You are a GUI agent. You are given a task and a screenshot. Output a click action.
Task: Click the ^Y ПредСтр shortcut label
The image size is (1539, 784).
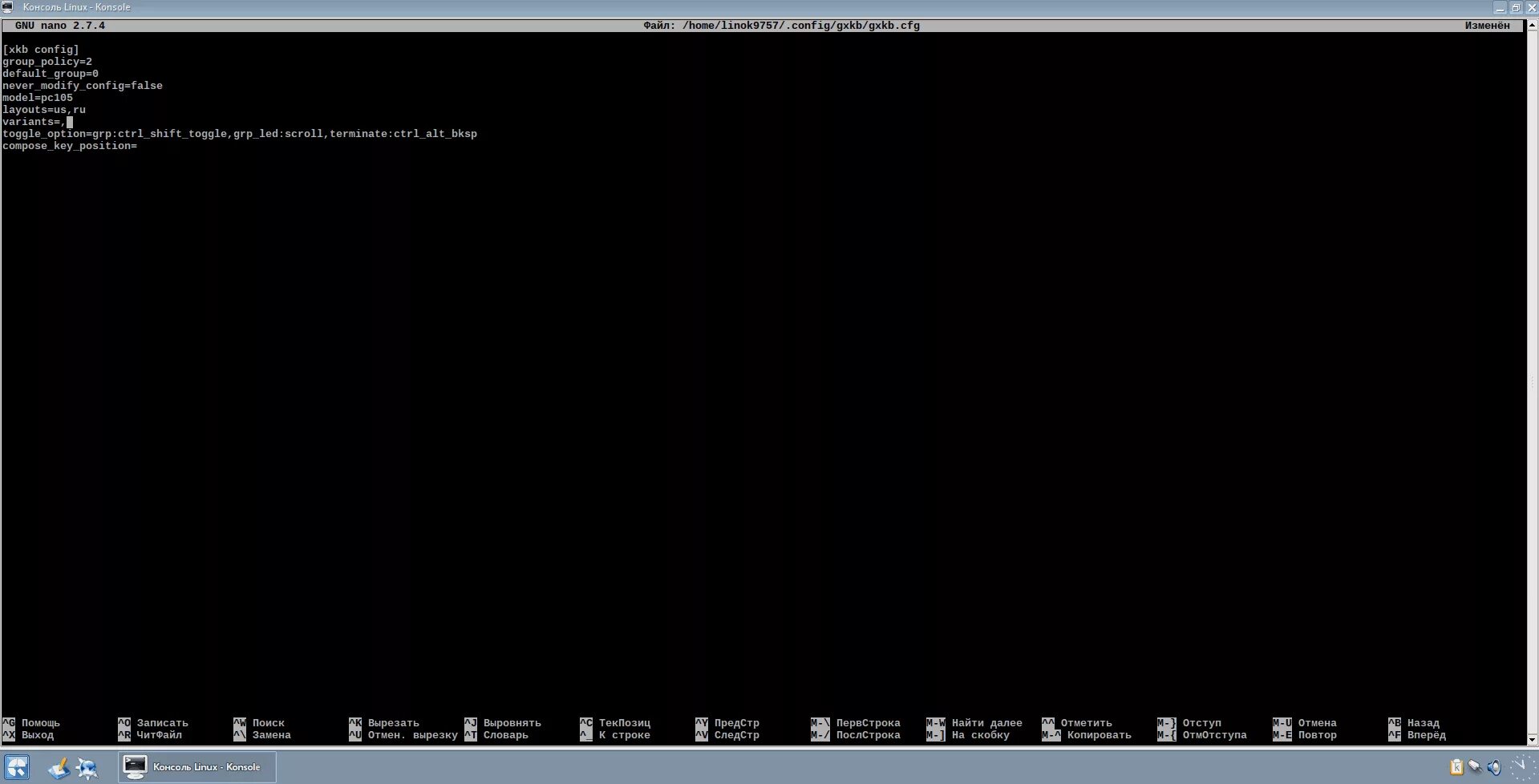[x=727, y=723]
